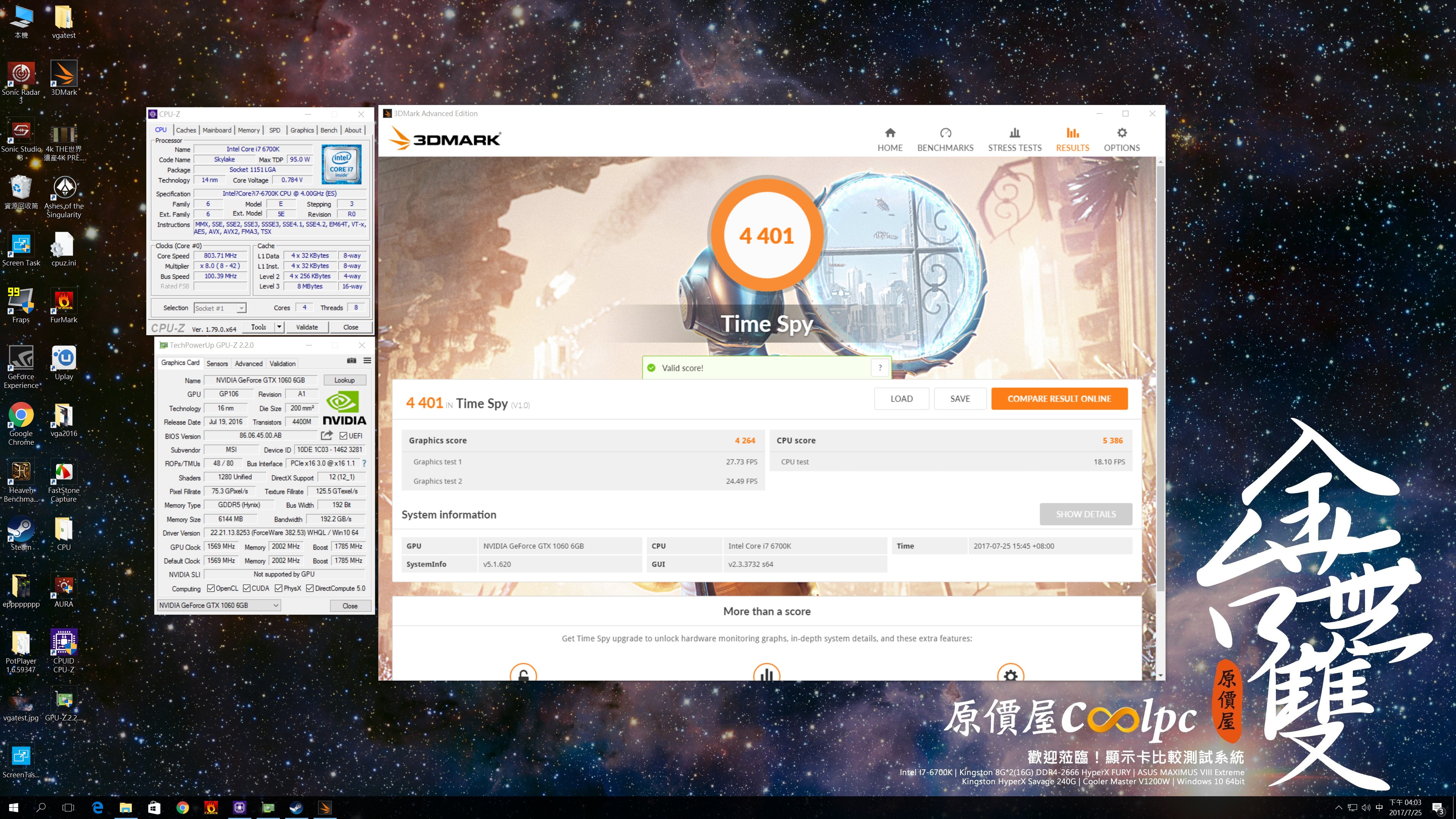Viewport: 1456px width, 819px height.
Task: Open CPU-Z Tools dropdown arrow
Action: pos(279,327)
